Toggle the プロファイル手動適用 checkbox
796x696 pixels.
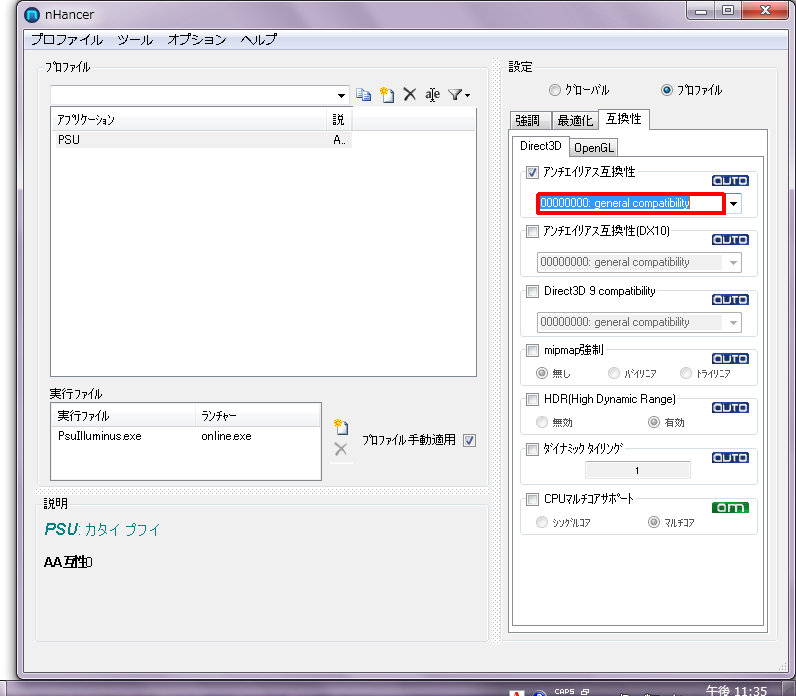click(470, 441)
